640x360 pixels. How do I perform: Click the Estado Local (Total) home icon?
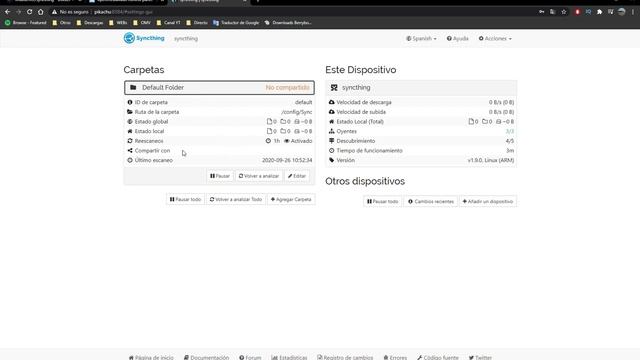click(x=331, y=122)
